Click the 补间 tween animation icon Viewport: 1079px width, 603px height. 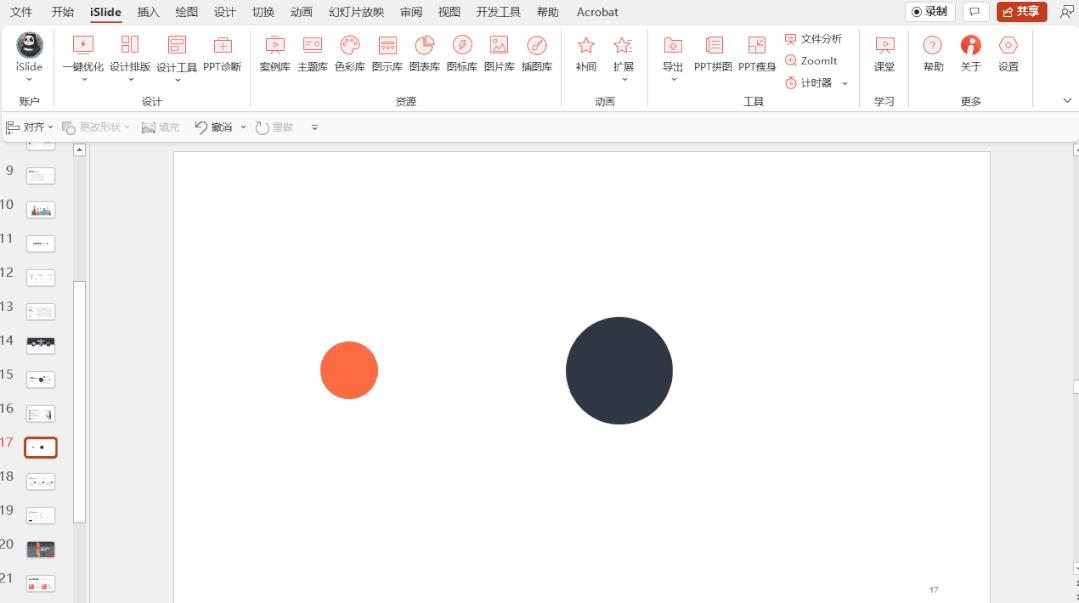[x=586, y=53]
